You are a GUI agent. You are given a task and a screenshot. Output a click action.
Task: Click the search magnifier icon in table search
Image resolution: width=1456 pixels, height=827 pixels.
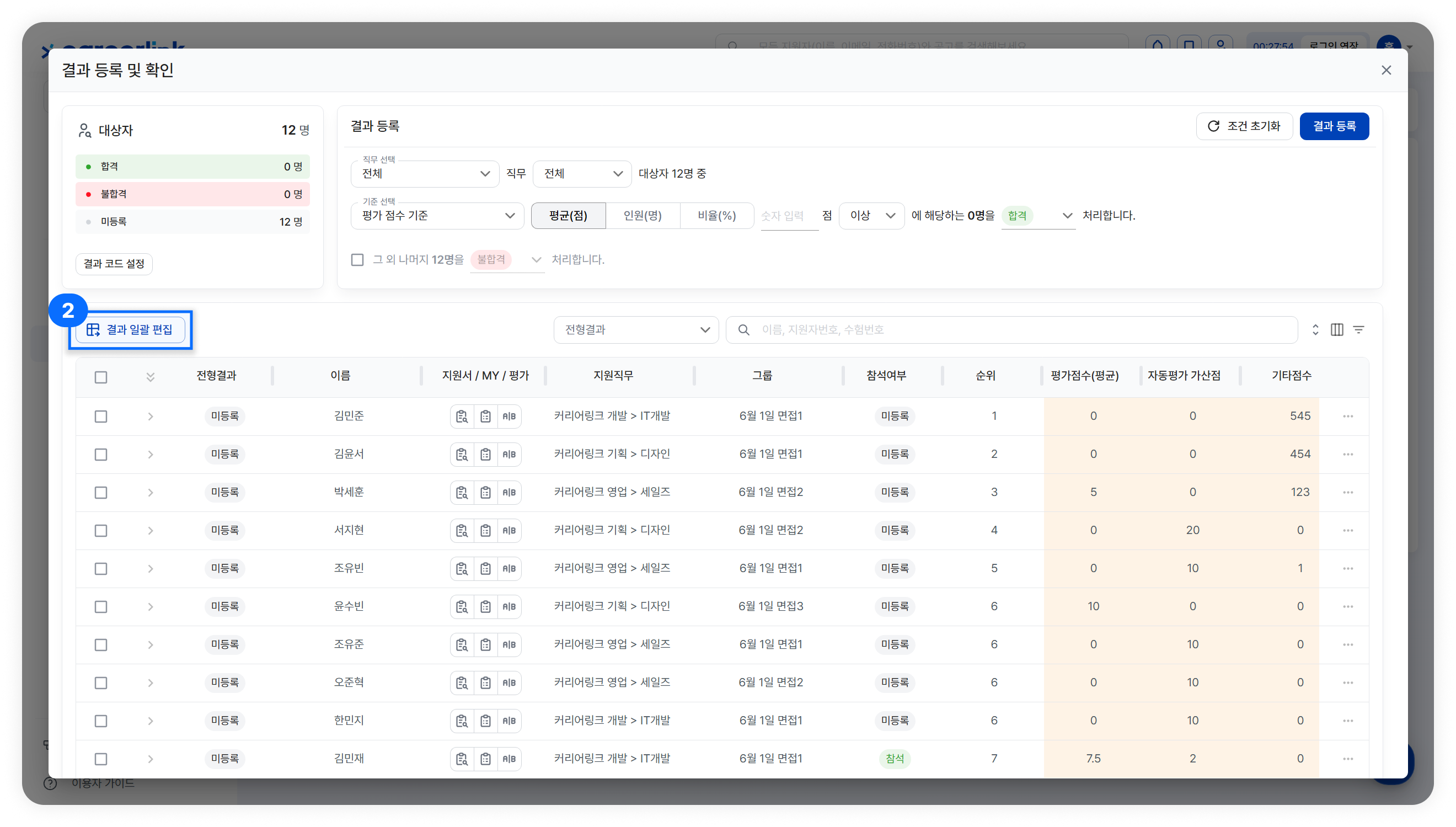tap(743, 330)
